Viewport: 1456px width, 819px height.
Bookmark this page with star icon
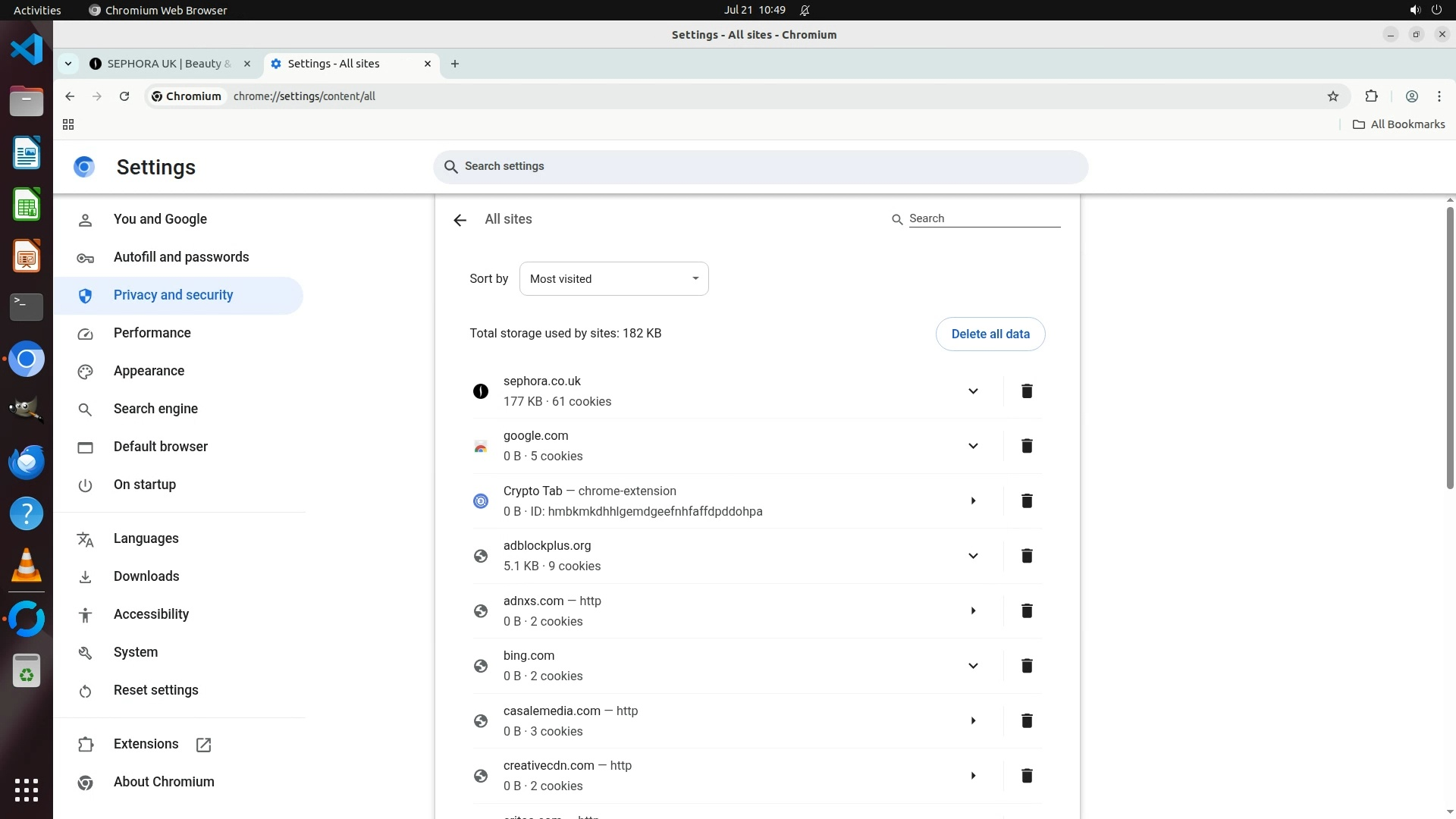point(1333,96)
